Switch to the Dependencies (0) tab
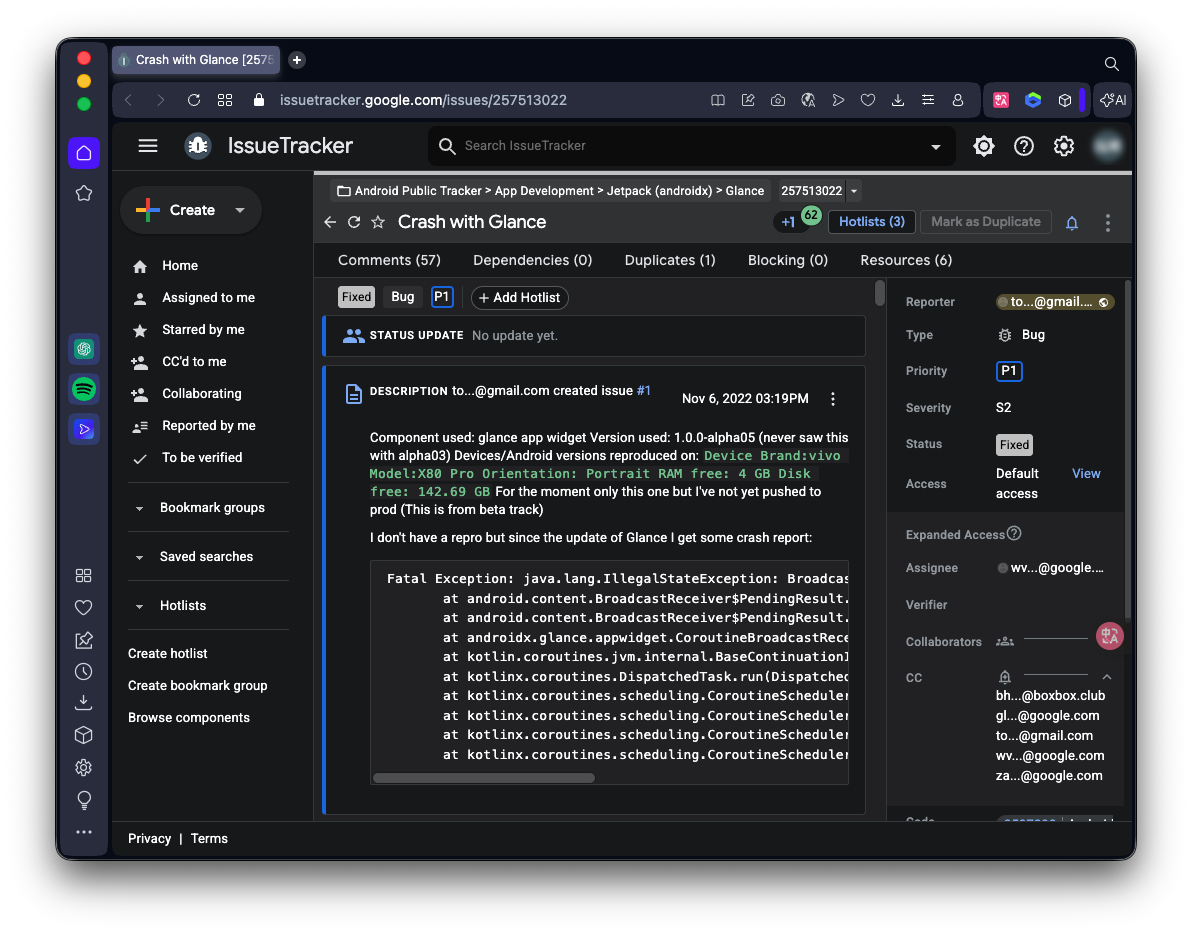Image resolution: width=1192 pixels, height=934 pixels. pos(532,260)
